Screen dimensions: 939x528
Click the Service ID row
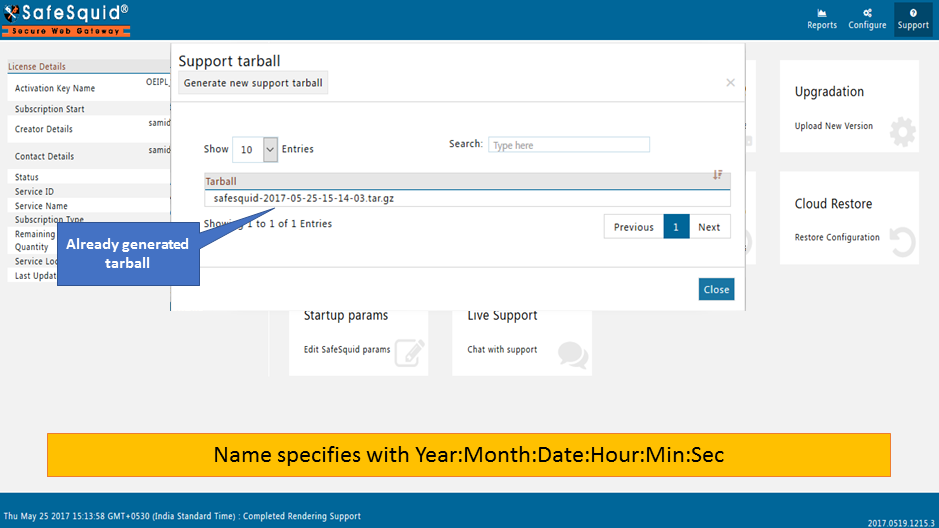click(x=89, y=192)
